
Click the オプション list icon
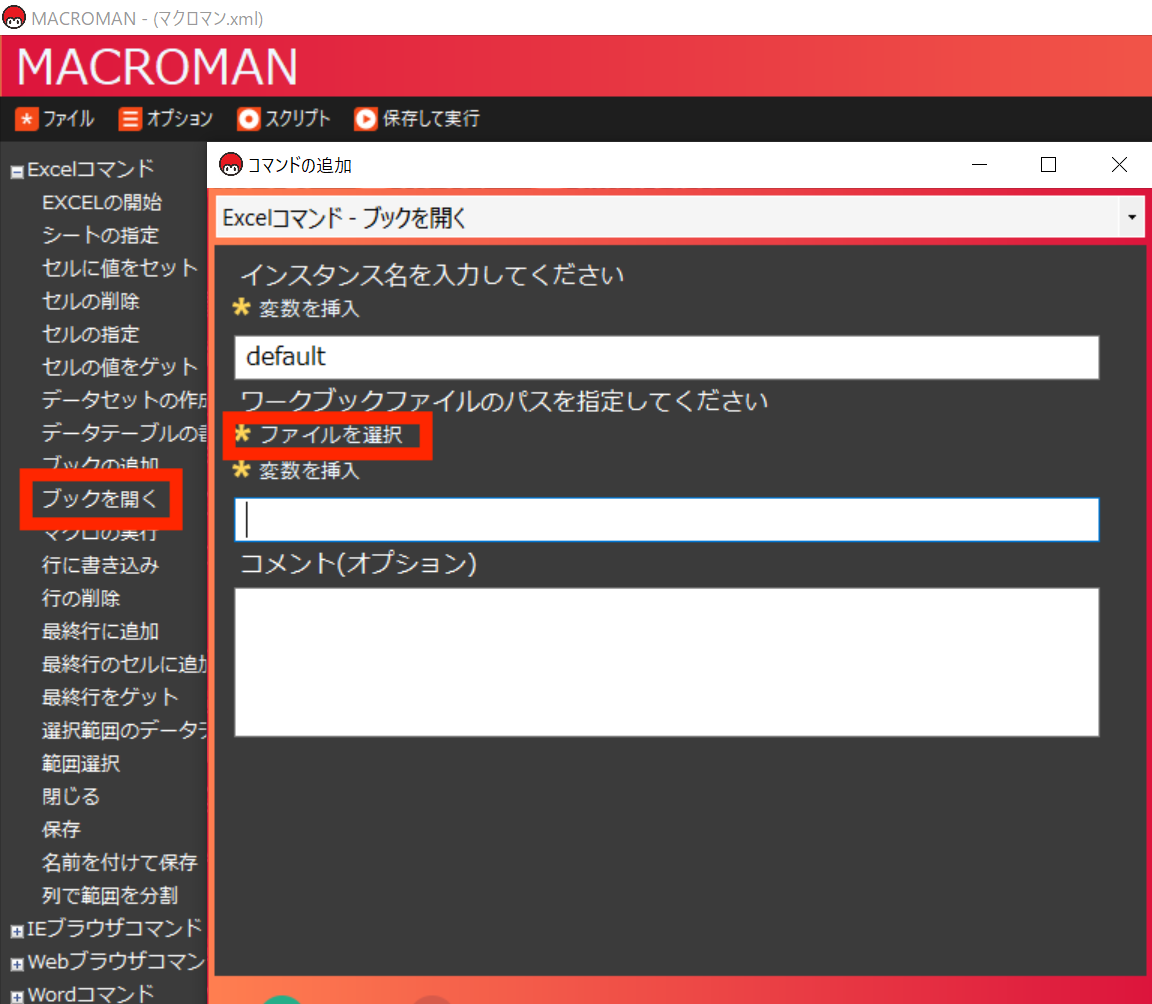pos(130,119)
